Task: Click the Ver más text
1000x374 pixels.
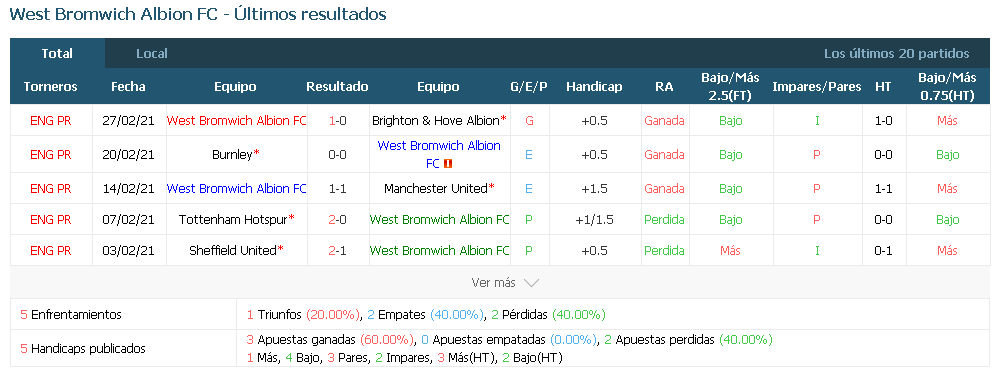Action: 494,283
